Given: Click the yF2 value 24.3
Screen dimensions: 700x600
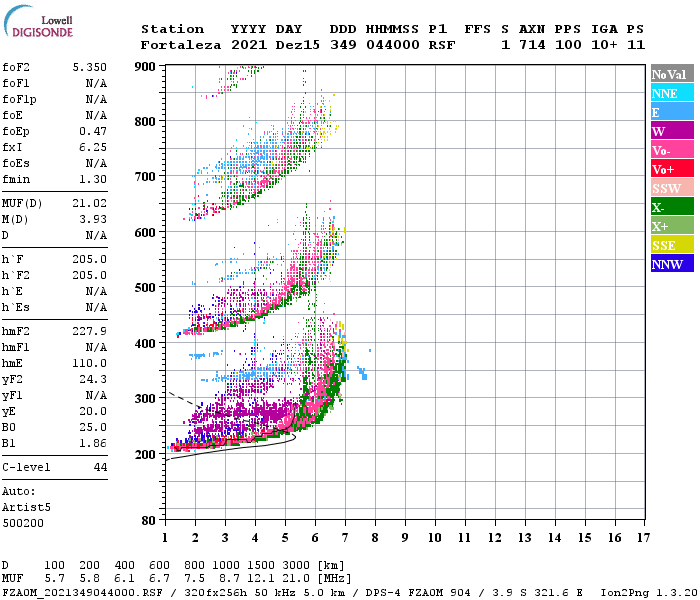Looking at the screenshot, I should point(93,379).
